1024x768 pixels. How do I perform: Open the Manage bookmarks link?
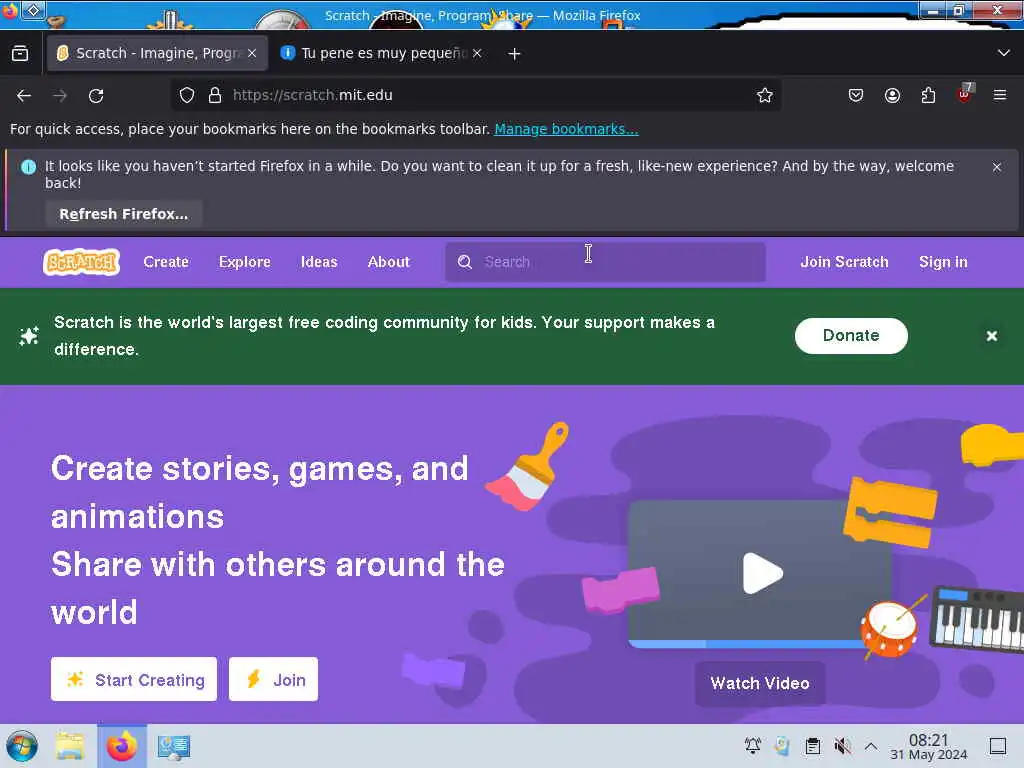566,129
